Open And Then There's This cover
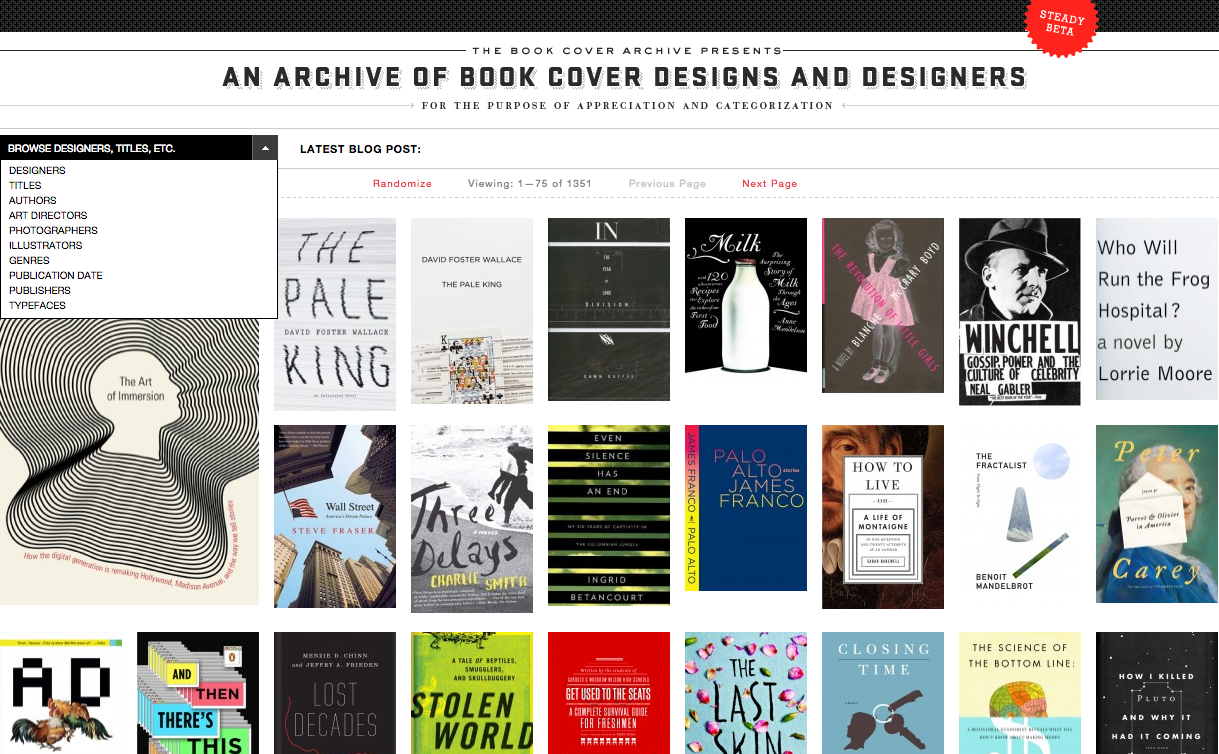1219x754 pixels. click(x=198, y=693)
